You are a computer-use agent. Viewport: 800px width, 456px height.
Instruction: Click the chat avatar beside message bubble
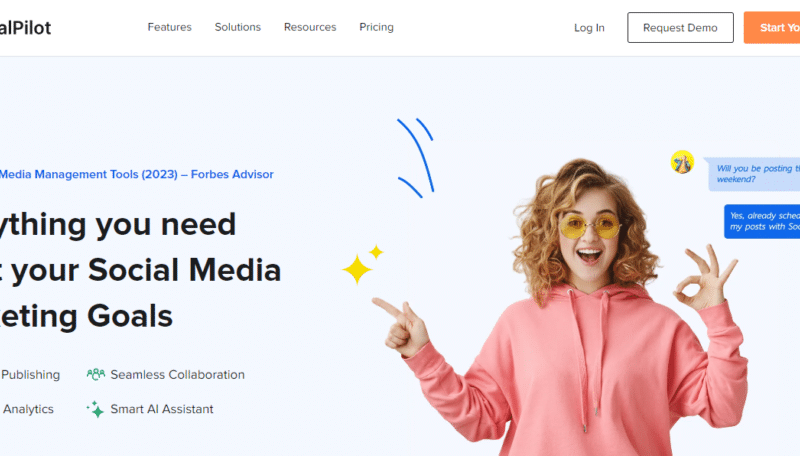tap(682, 162)
